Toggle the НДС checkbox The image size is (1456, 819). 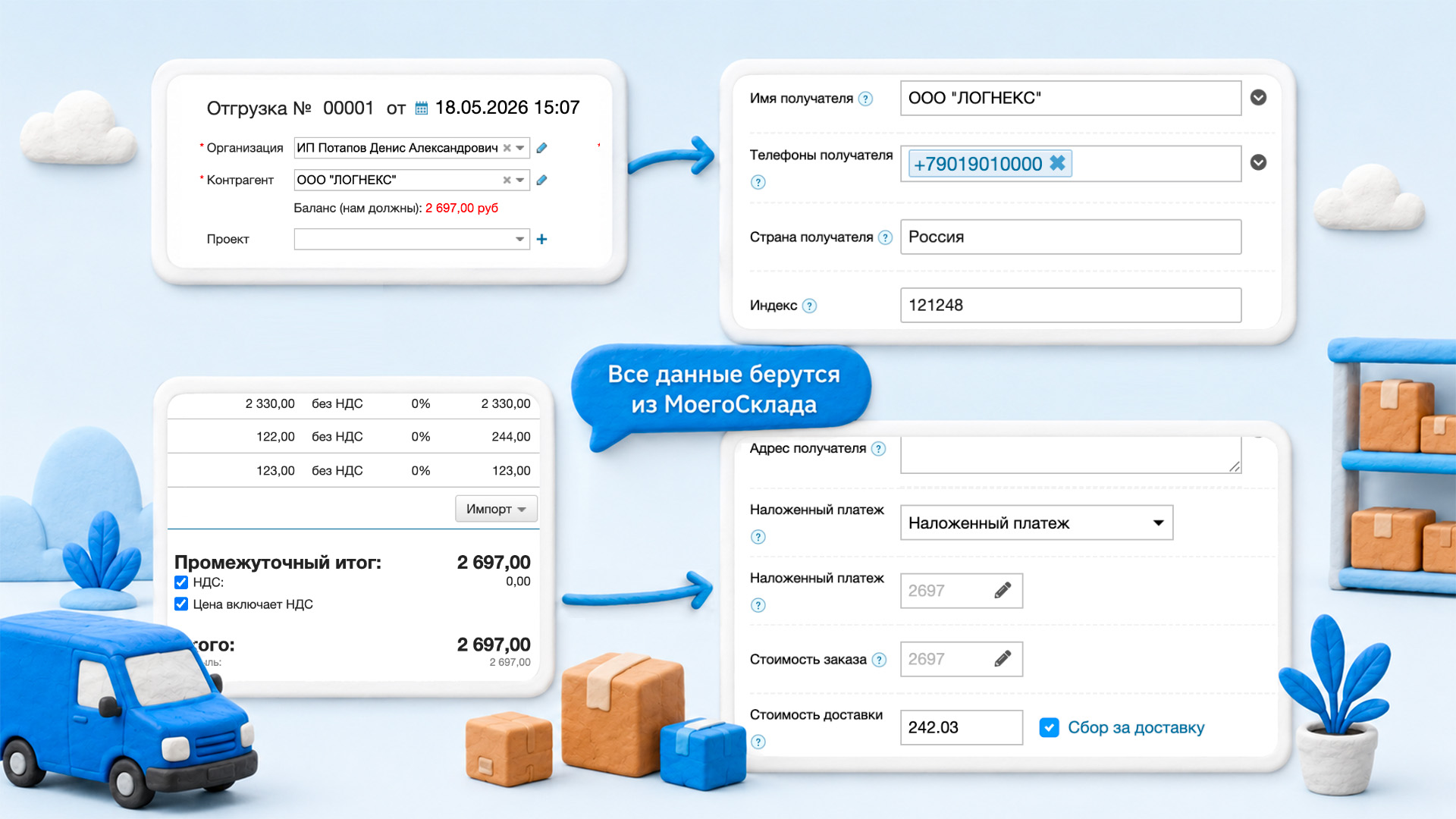tap(181, 582)
